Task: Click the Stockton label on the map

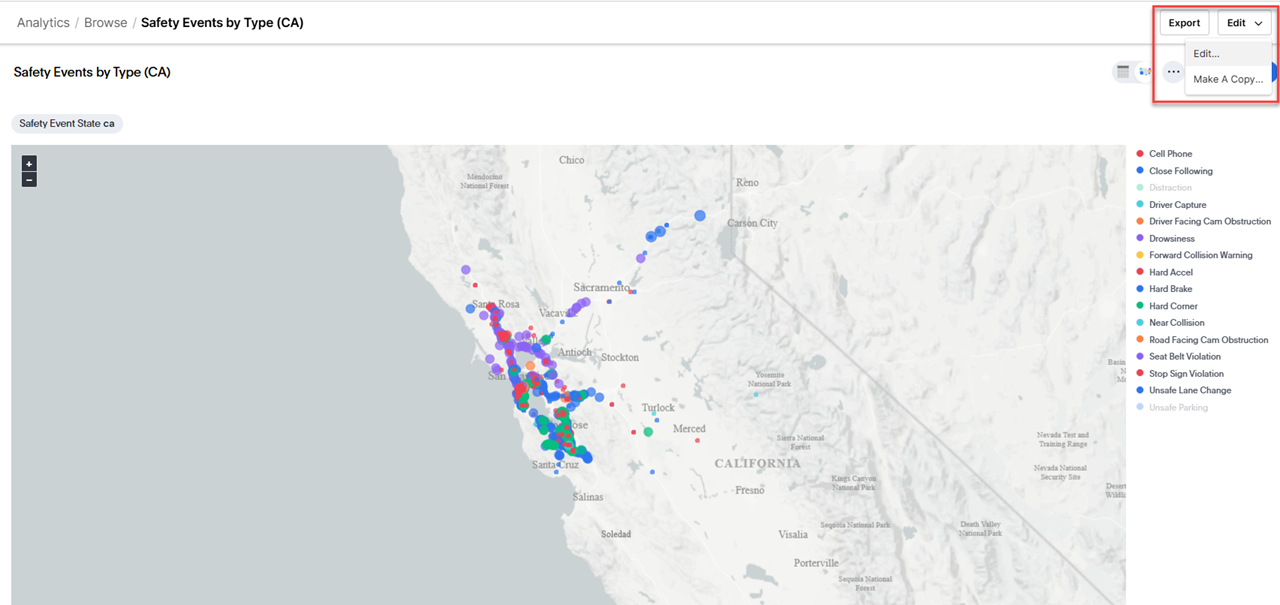Action: (620, 357)
